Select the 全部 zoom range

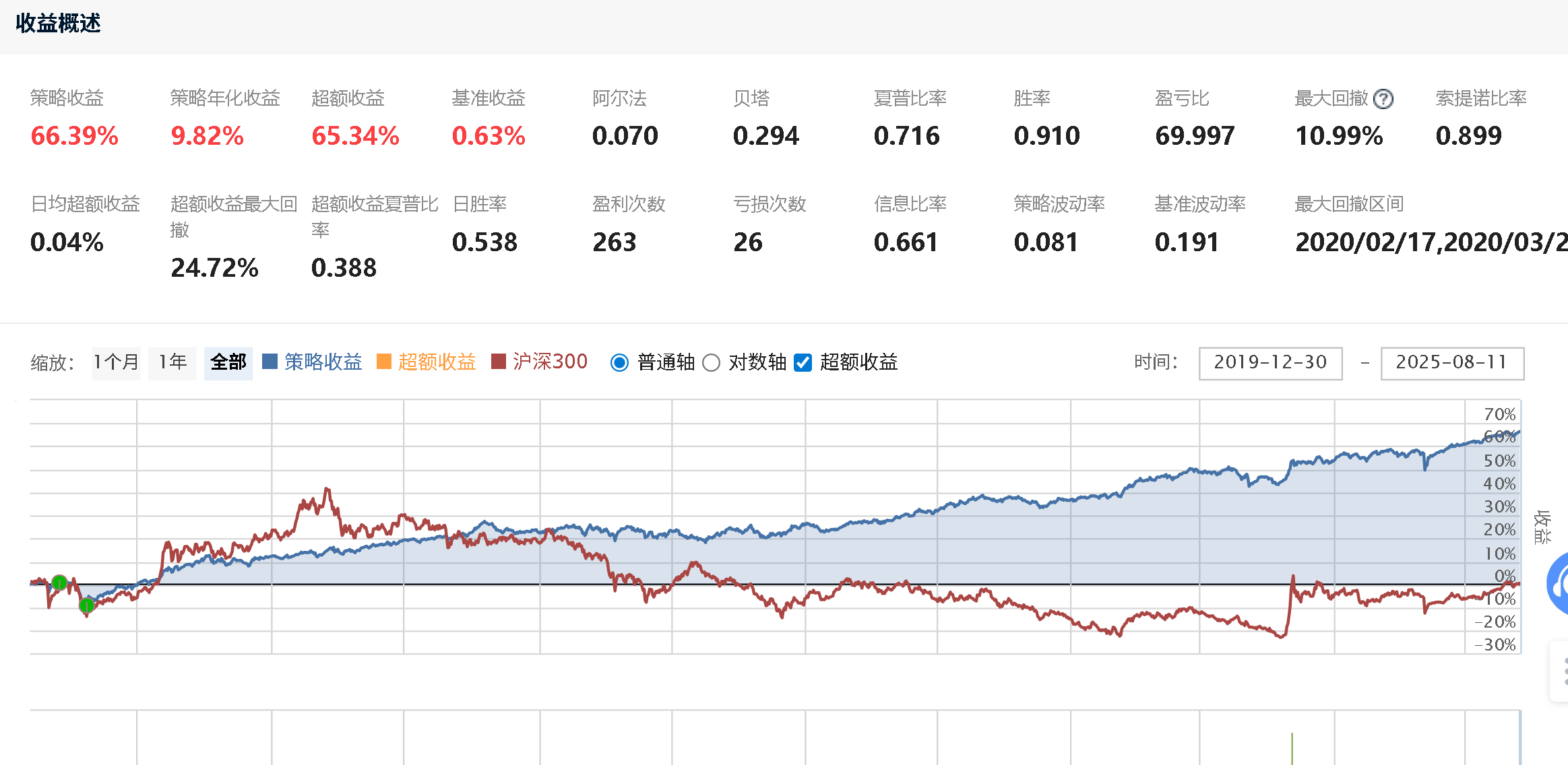pos(228,363)
